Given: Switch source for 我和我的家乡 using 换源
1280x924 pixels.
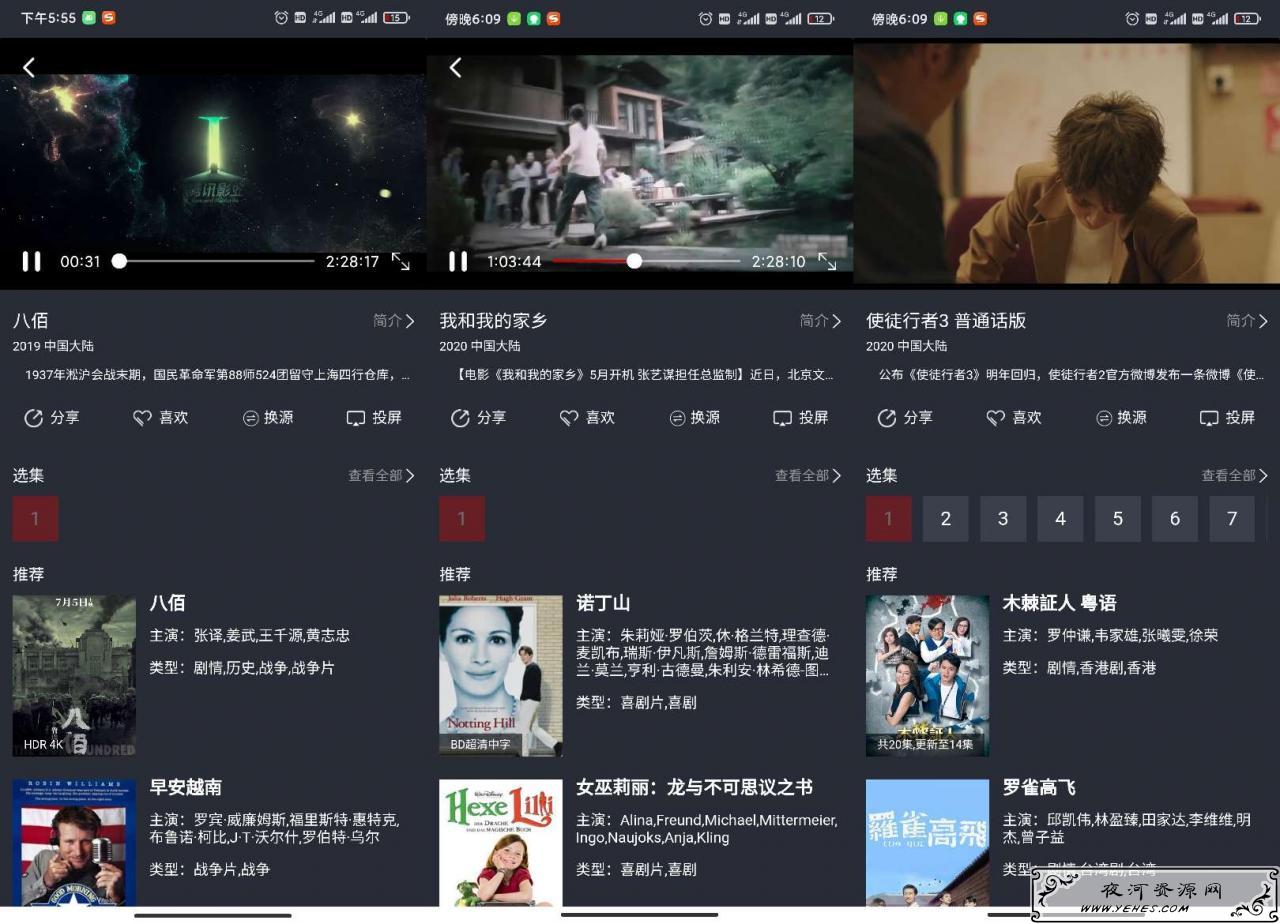Looking at the screenshot, I should (x=694, y=418).
